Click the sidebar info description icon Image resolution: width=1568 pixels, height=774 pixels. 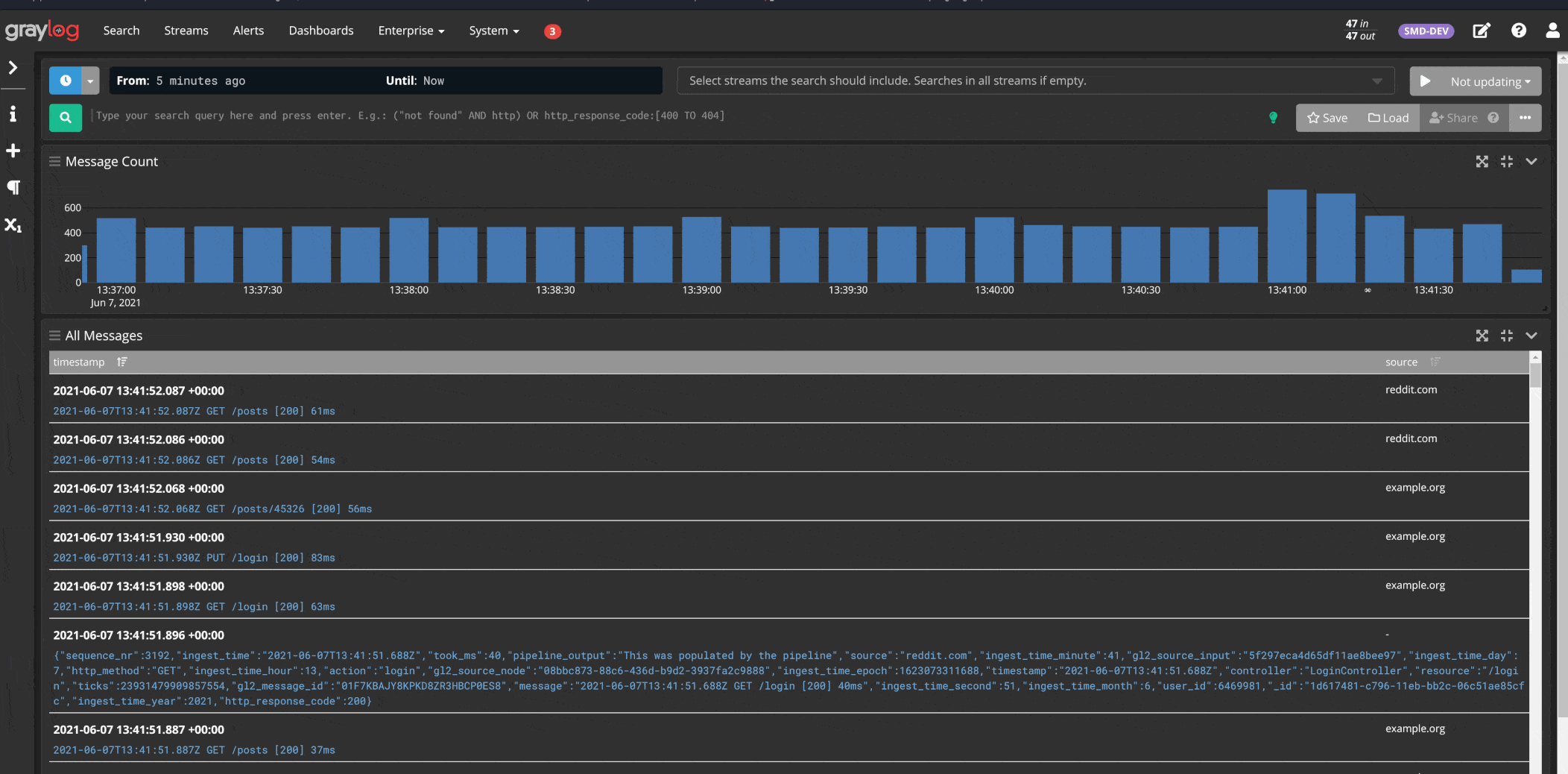[x=13, y=113]
